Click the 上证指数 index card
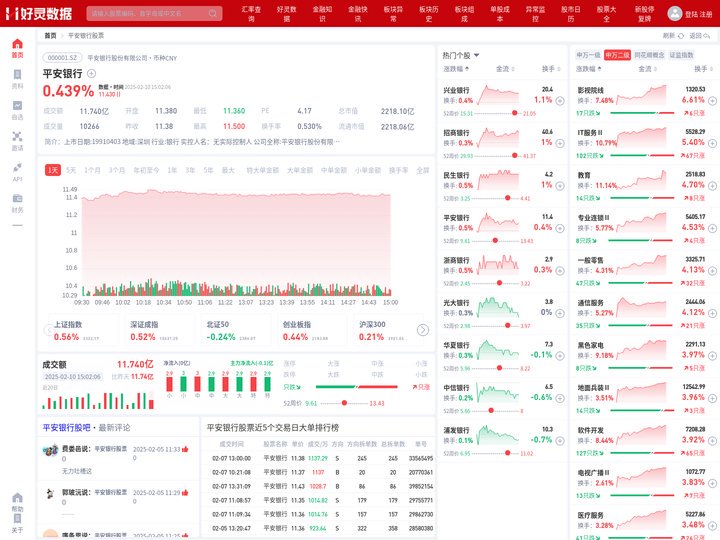 click(x=85, y=330)
